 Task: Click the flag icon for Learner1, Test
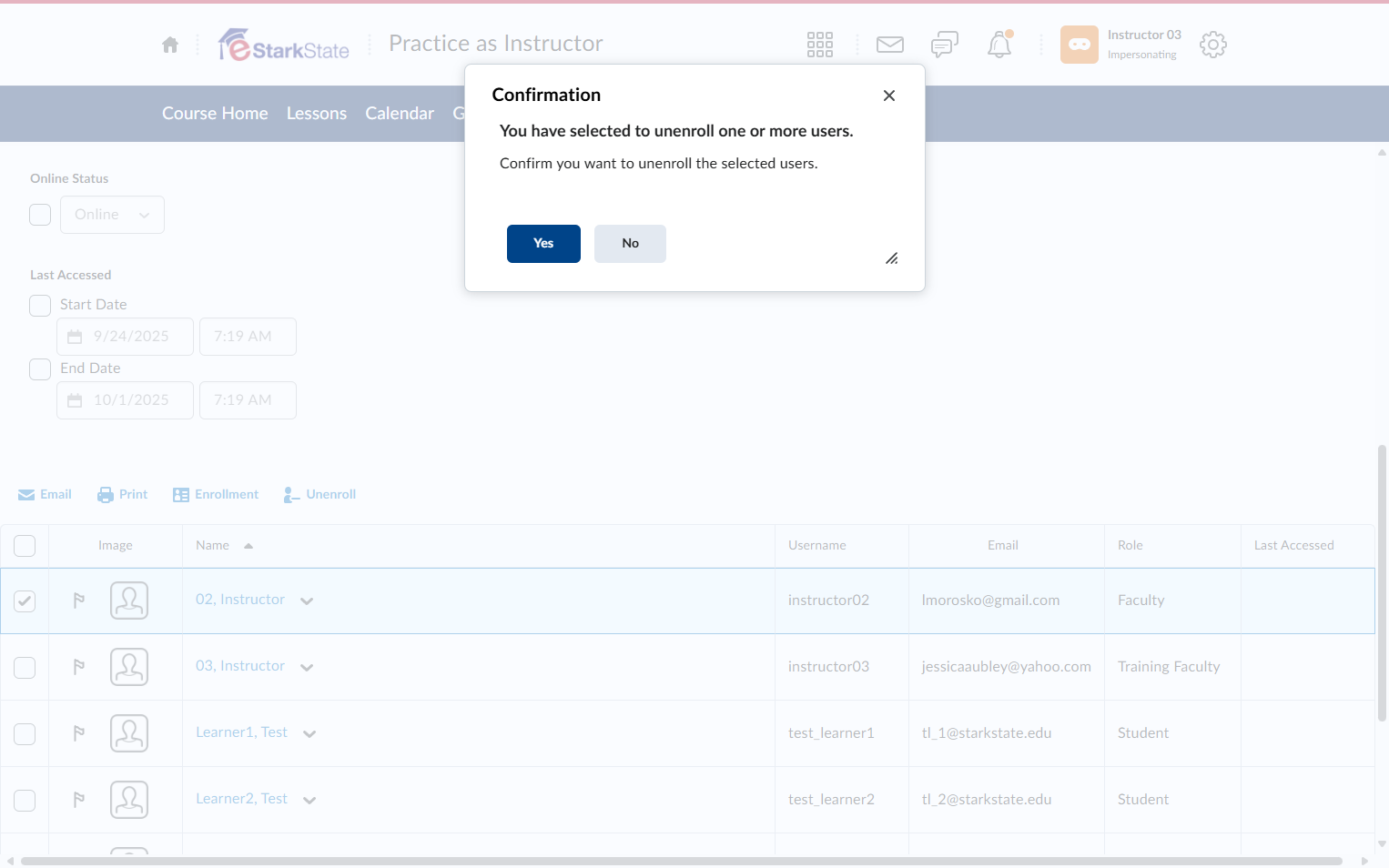pos(79,733)
